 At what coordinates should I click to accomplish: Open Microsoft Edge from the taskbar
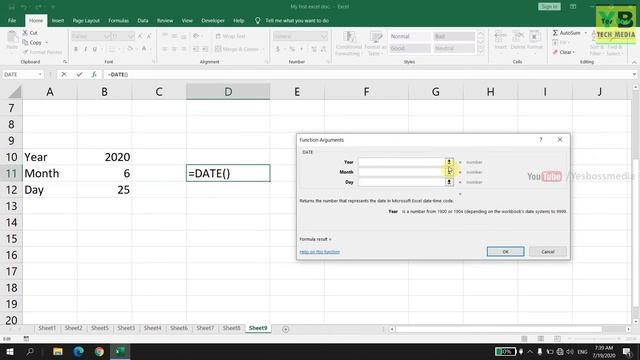(78, 351)
